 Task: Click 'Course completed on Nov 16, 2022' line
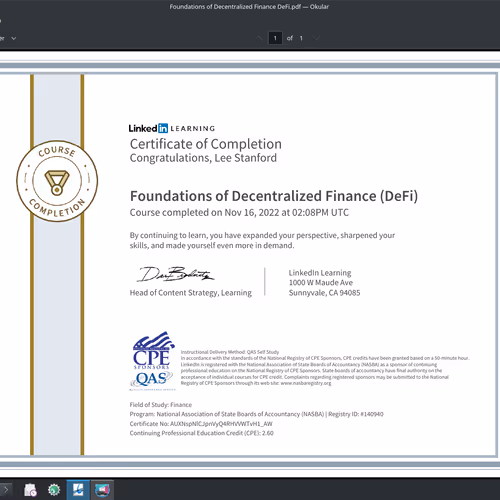239,213
